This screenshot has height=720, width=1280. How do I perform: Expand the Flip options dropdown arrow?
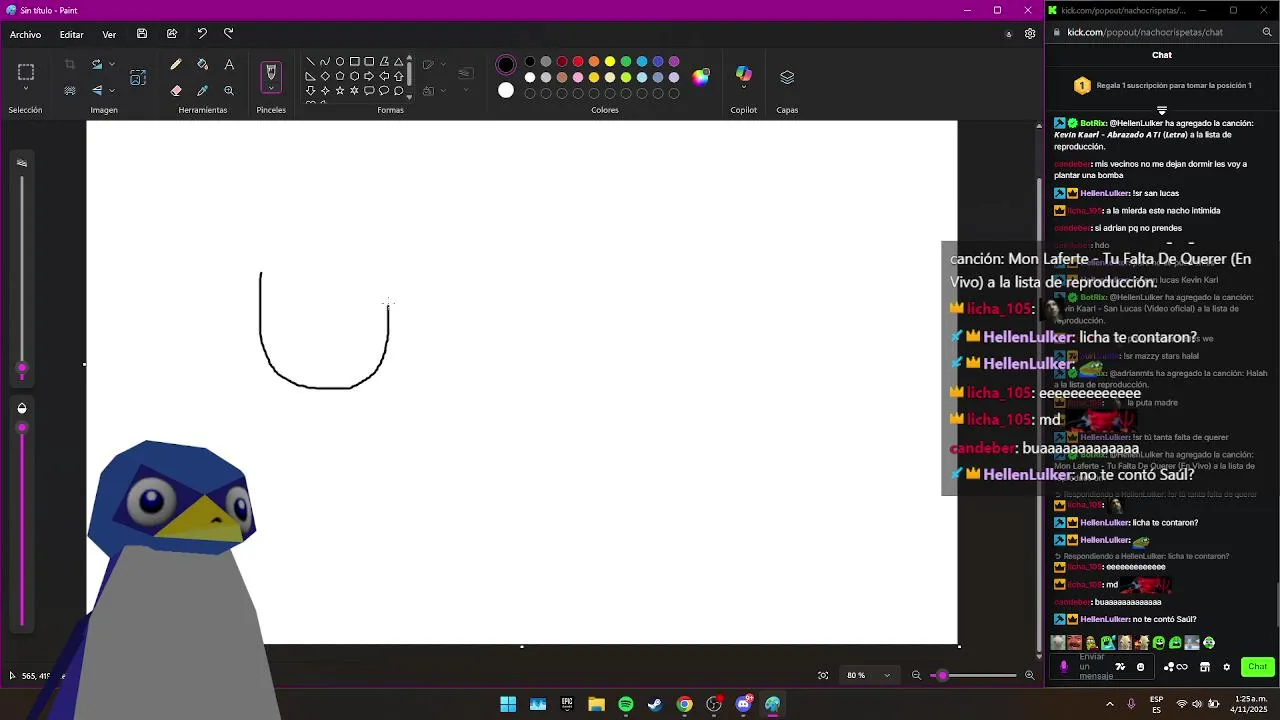[111, 90]
